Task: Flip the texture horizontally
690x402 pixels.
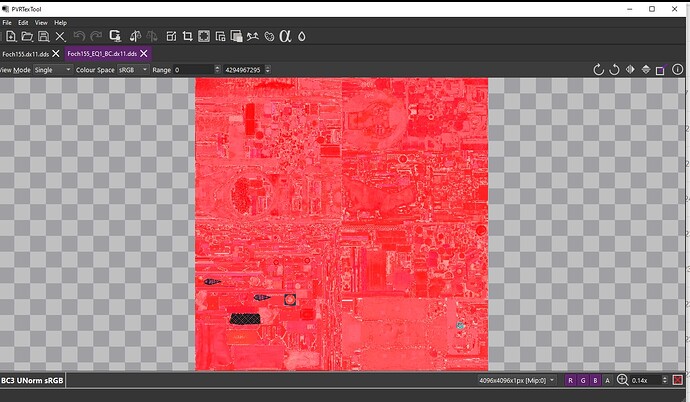Action: pos(630,69)
